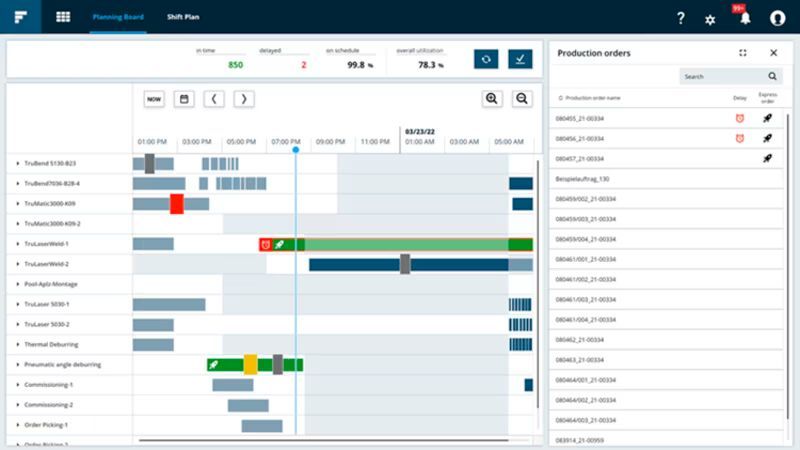Go to next time range arrow

click(x=244, y=99)
